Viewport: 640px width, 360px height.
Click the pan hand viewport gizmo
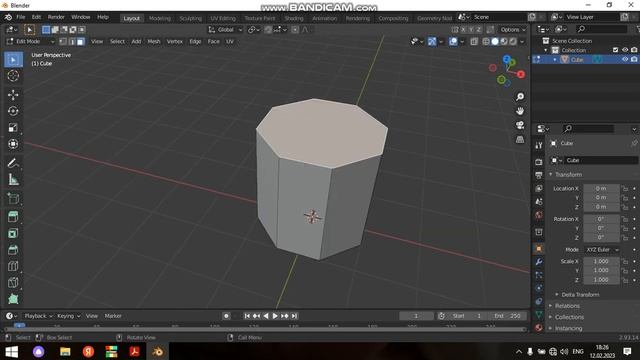pos(520,111)
